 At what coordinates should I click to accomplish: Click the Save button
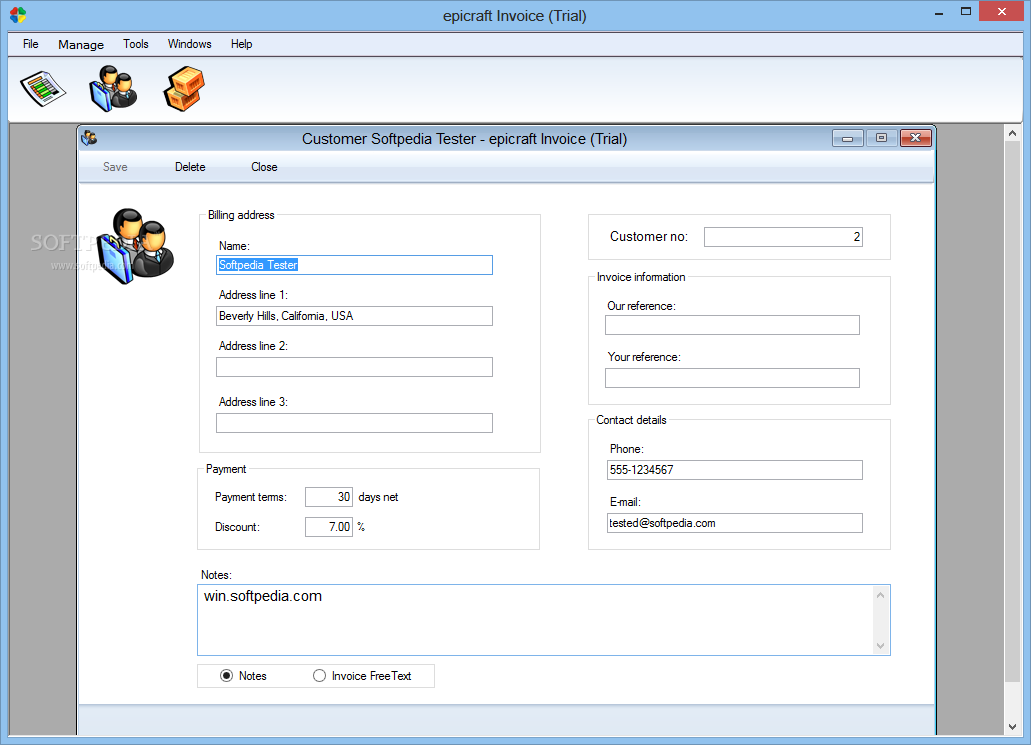coord(115,167)
